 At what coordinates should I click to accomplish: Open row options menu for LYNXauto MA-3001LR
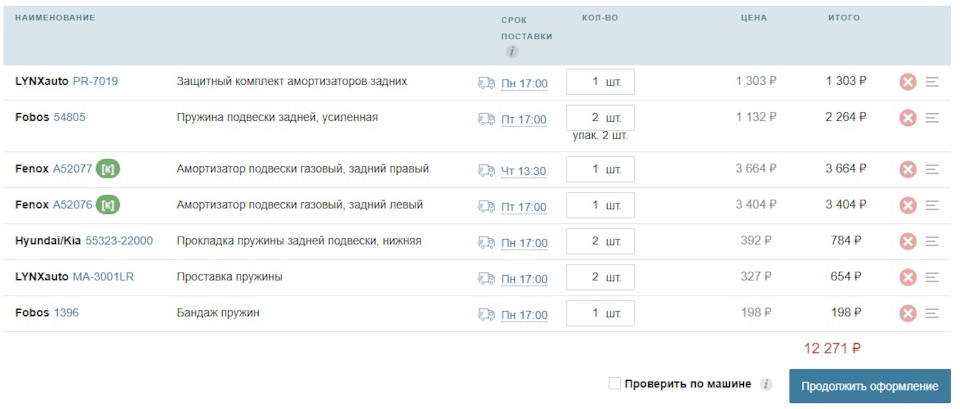(x=932, y=277)
